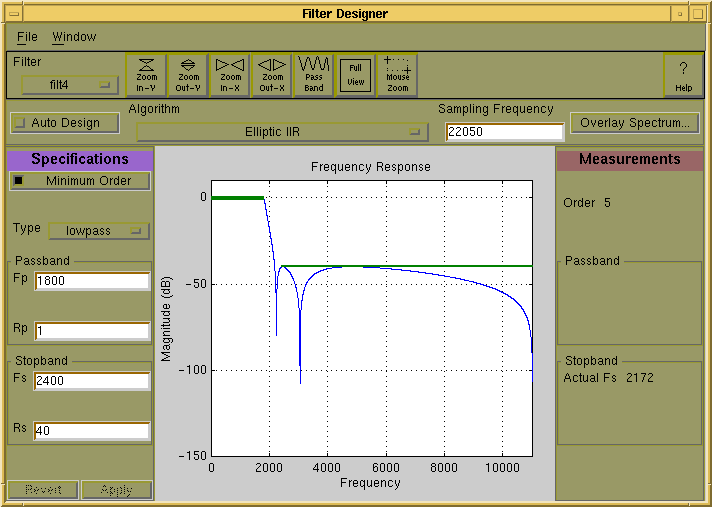Click the Rs stopband attenuation field
The image size is (712, 507).
91,431
